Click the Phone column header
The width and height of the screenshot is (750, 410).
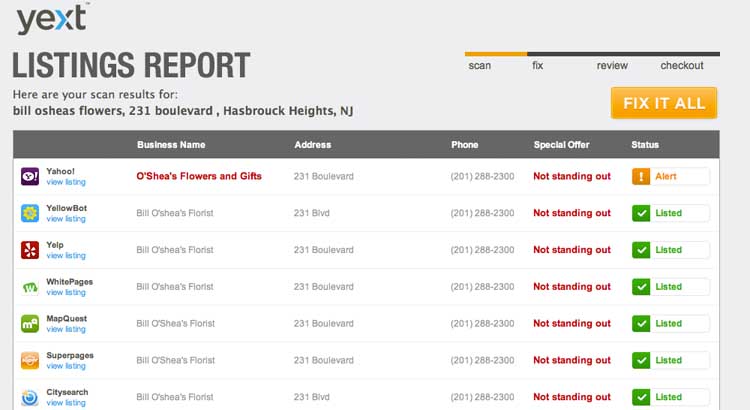click(x=464, y=144)
